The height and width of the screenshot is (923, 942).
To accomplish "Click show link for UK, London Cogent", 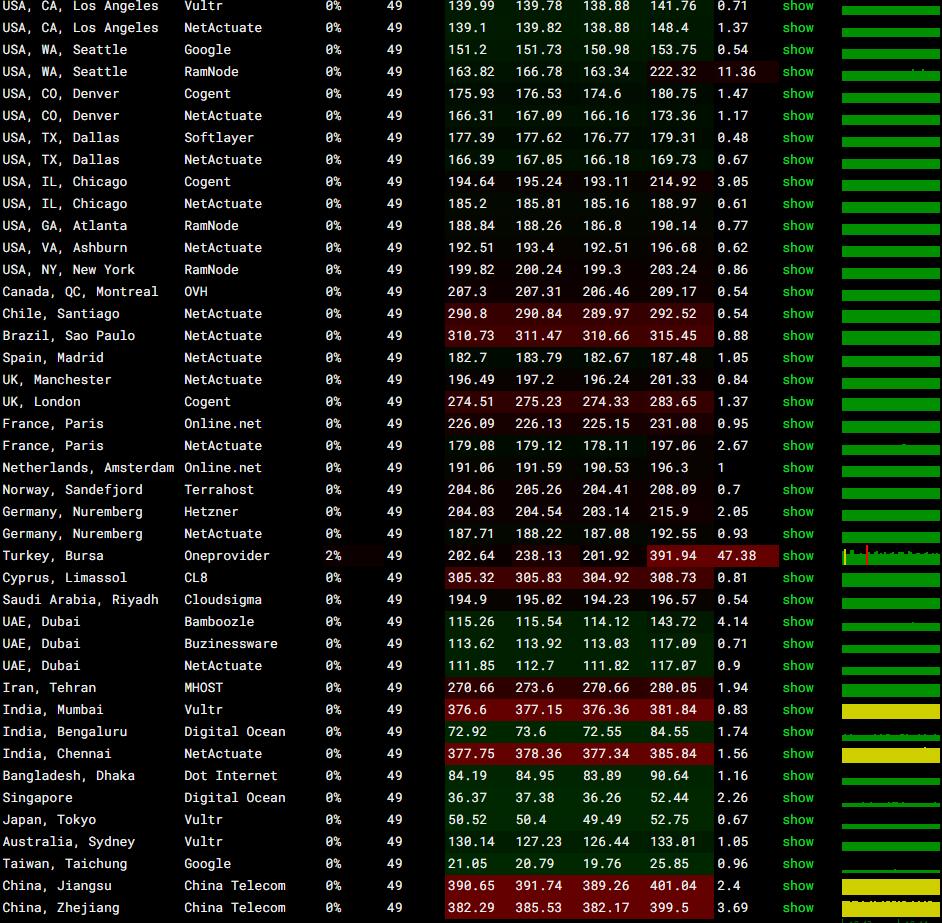I will tap(798, 401).
